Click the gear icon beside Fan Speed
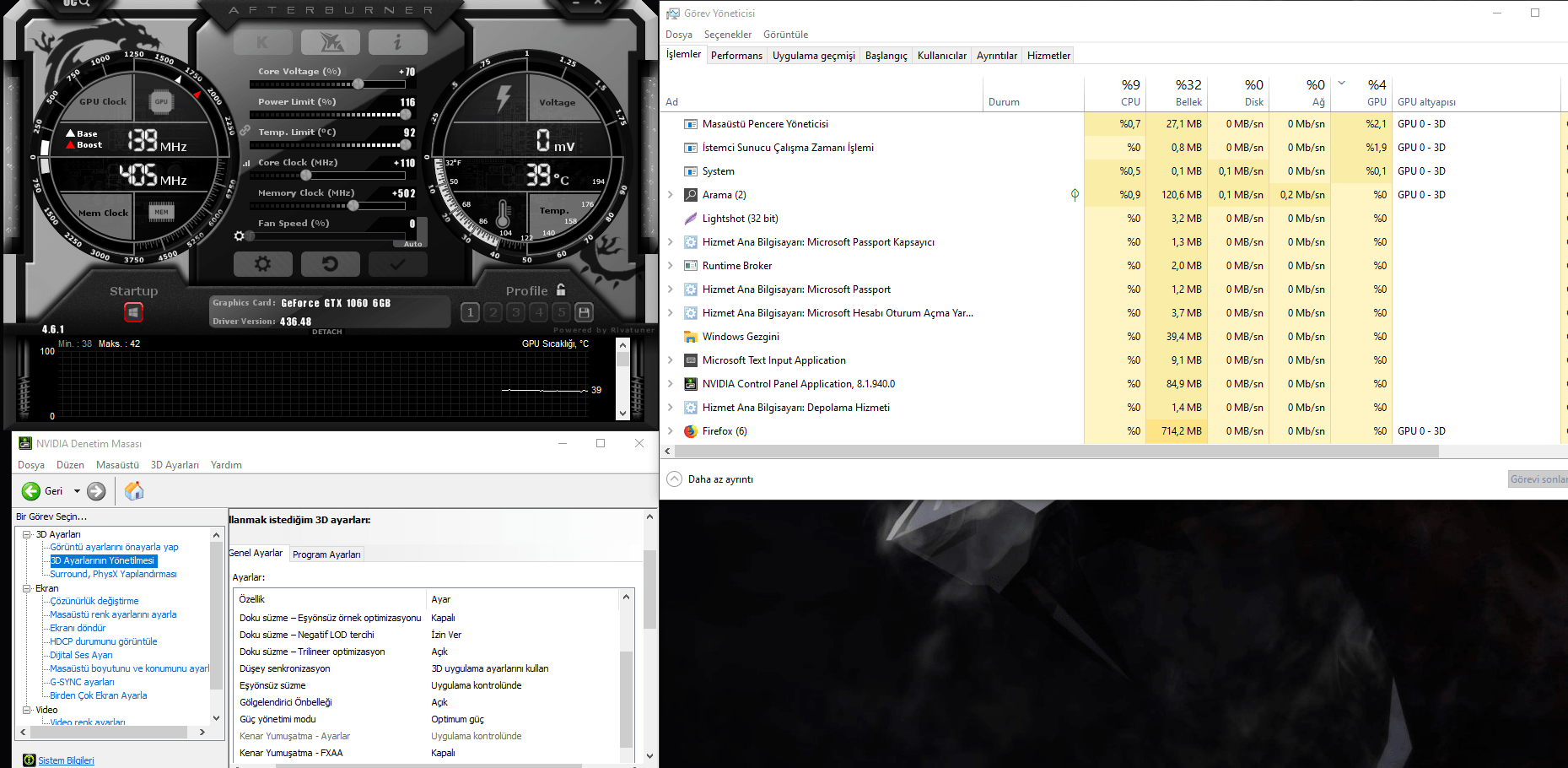1568x768 pixels. [x=240, y=236]
